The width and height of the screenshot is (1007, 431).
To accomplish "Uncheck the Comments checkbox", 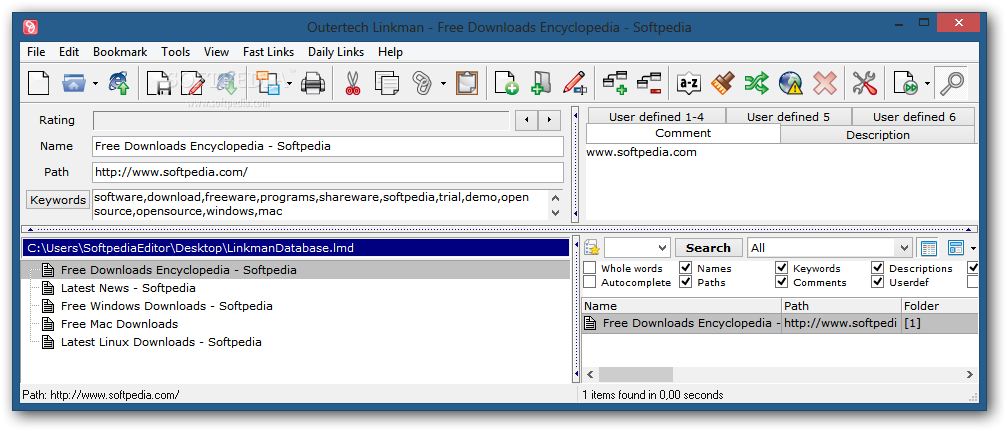I will coord(782,282).
